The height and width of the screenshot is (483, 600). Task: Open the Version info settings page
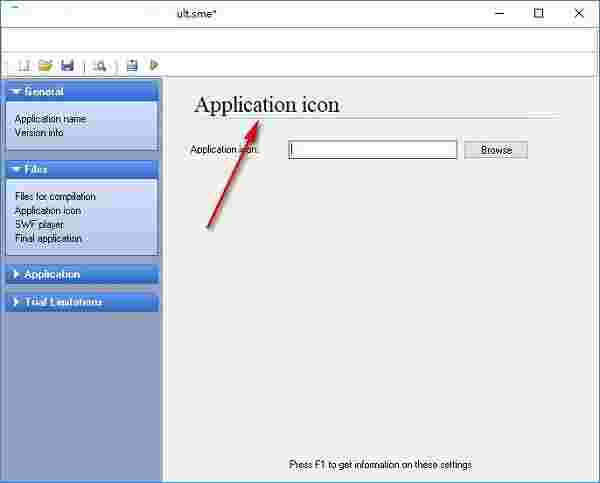(x=39, y=133)
